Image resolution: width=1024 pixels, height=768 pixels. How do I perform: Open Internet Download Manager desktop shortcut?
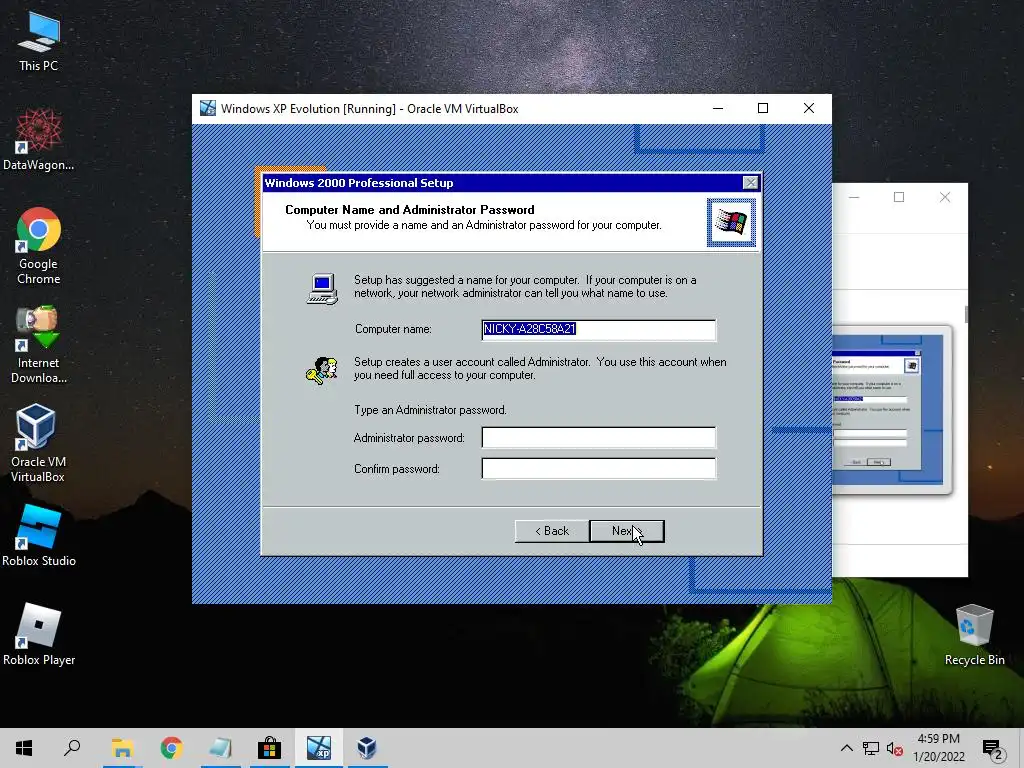(39, 344)
